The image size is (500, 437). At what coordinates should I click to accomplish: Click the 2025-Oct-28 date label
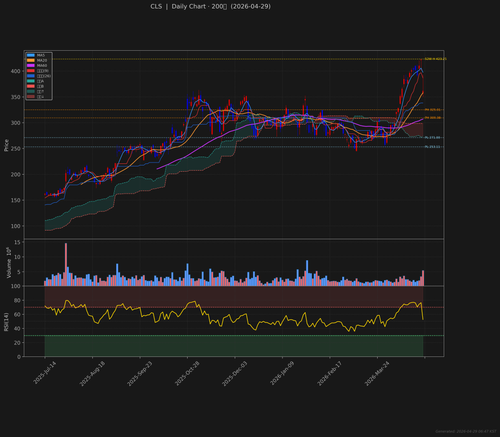pos(187,373)
